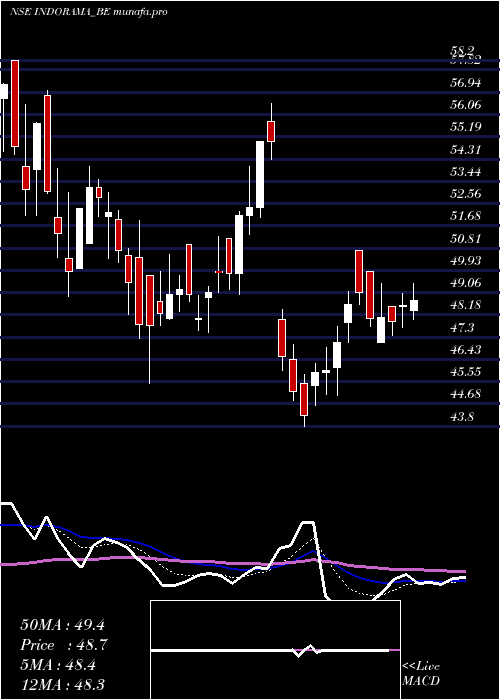Click the 55.19 price axis label
500x700 pixels.
(x=466, y=127)
